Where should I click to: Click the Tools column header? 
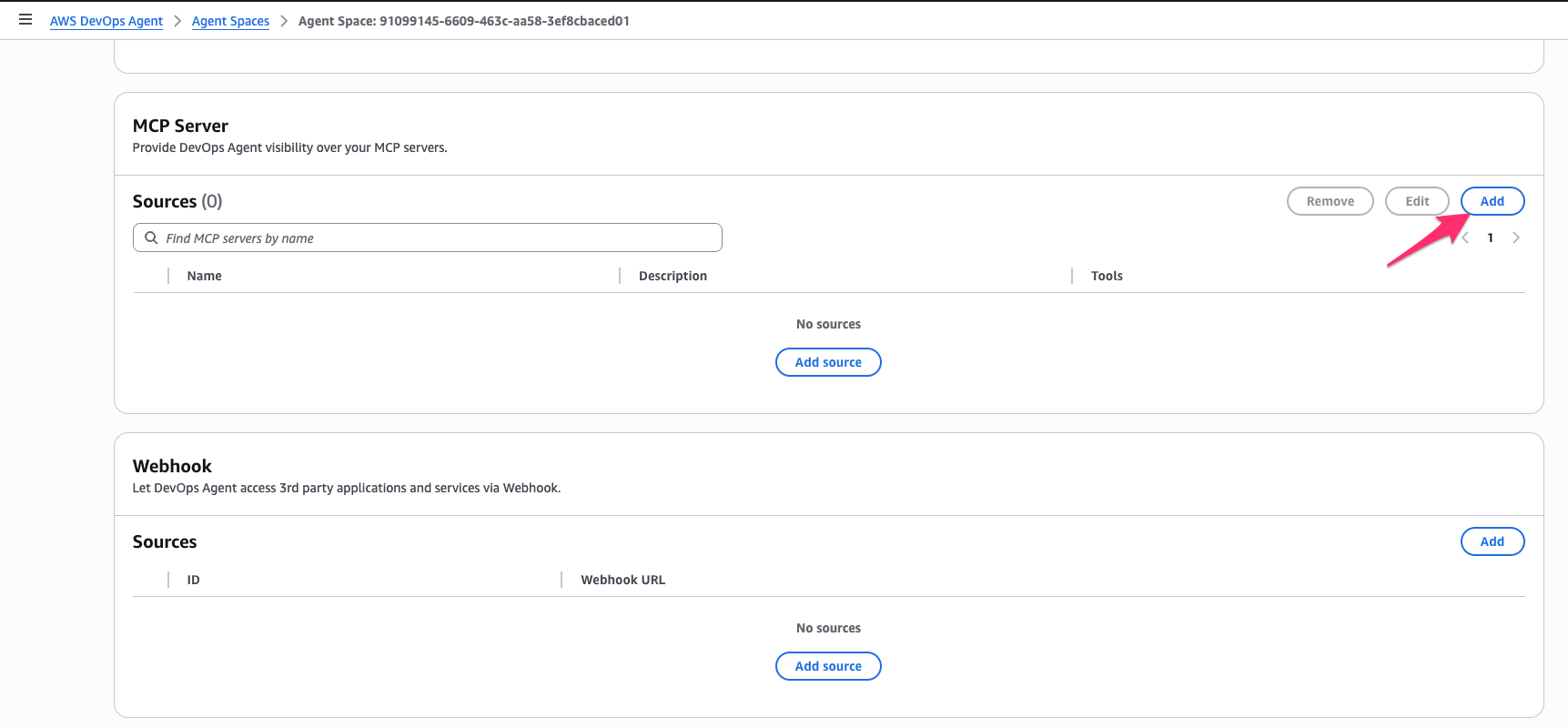1107,276
